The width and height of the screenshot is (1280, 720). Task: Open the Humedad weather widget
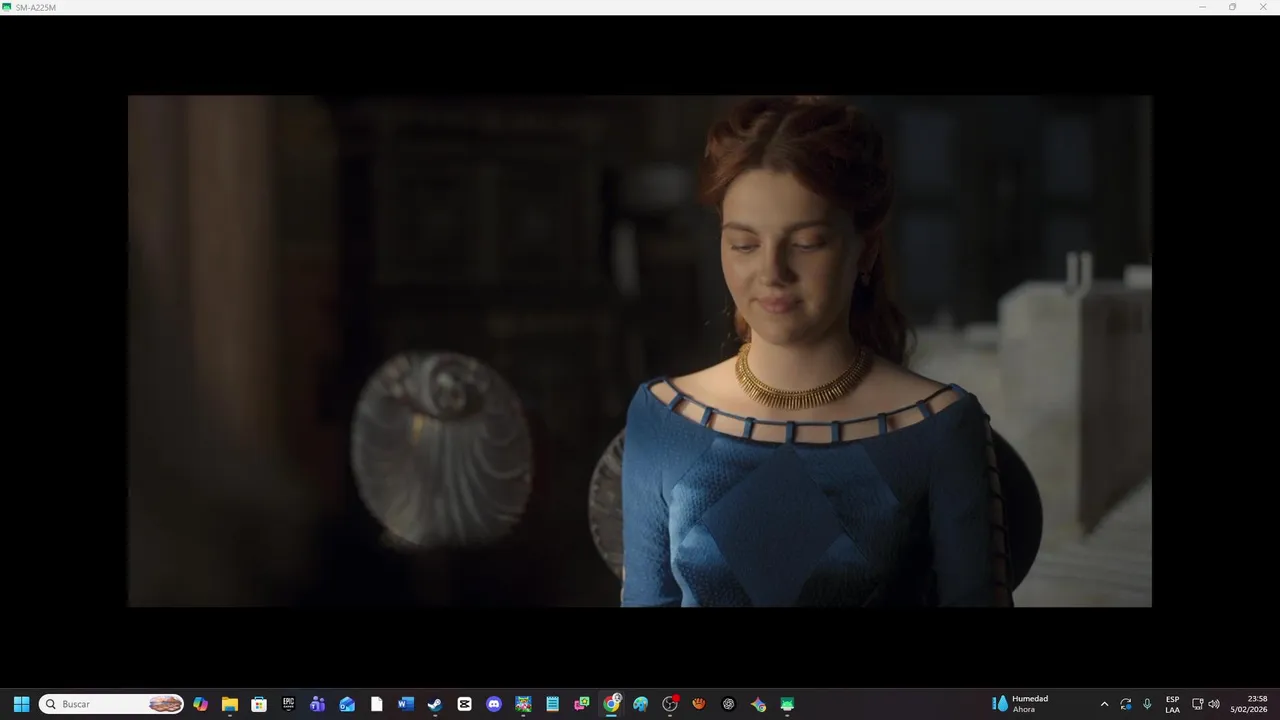click(x=1020, y=704)
